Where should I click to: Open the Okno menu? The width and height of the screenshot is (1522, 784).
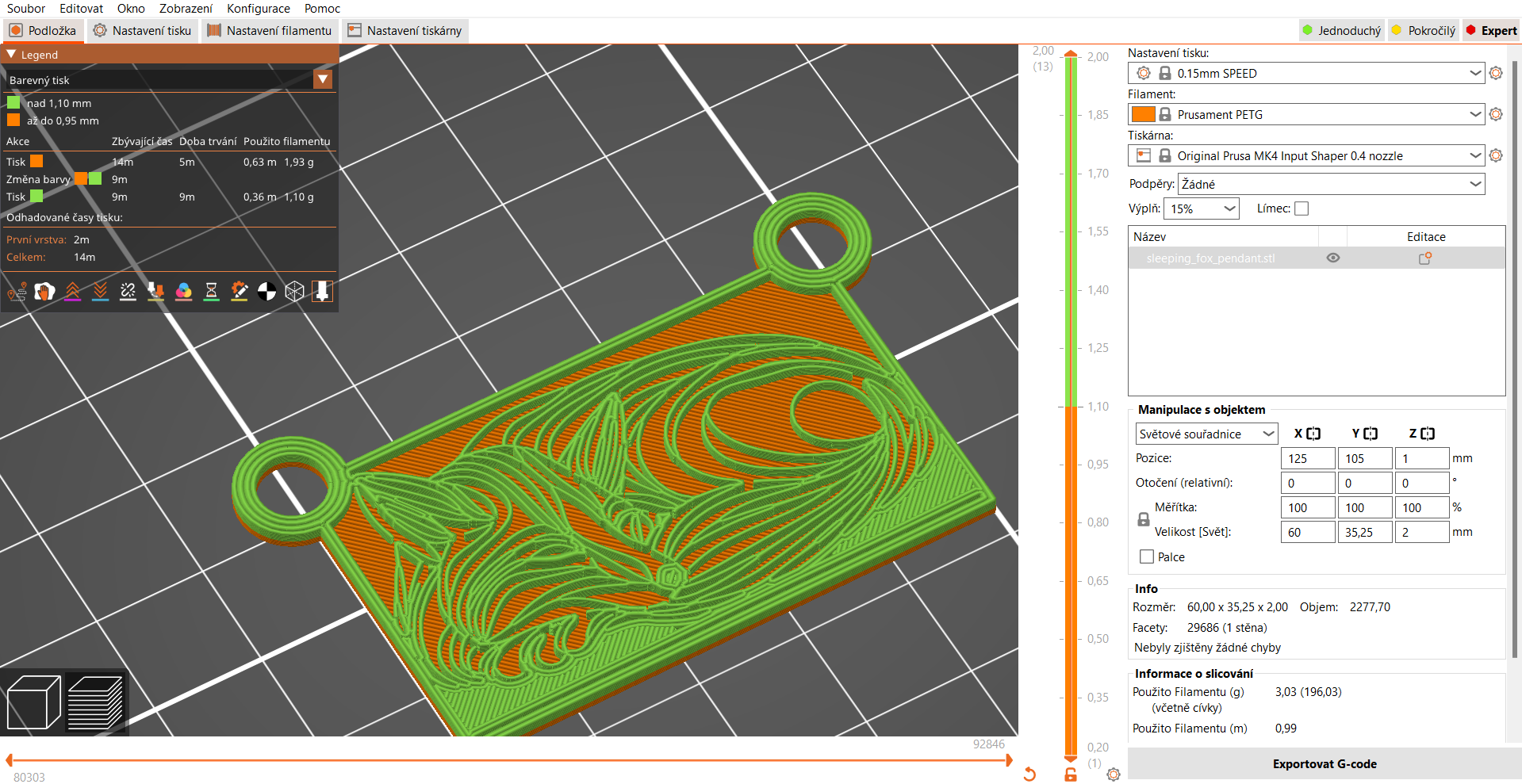(131, 9)
